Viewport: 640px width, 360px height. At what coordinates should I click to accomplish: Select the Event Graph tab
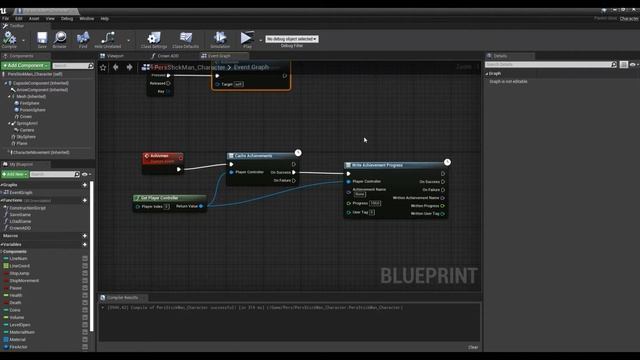coord(219,56)
